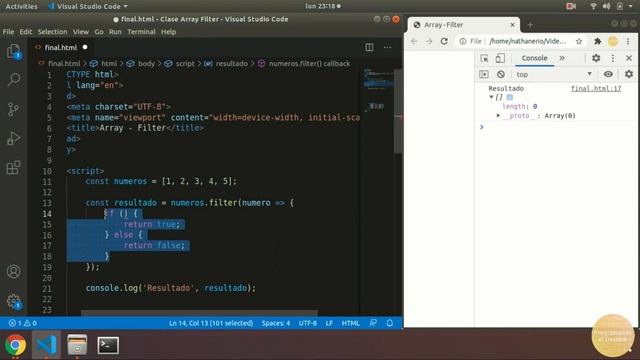Open the Edit menu
This screenshot has width=640, height=360.
point(25,32)
